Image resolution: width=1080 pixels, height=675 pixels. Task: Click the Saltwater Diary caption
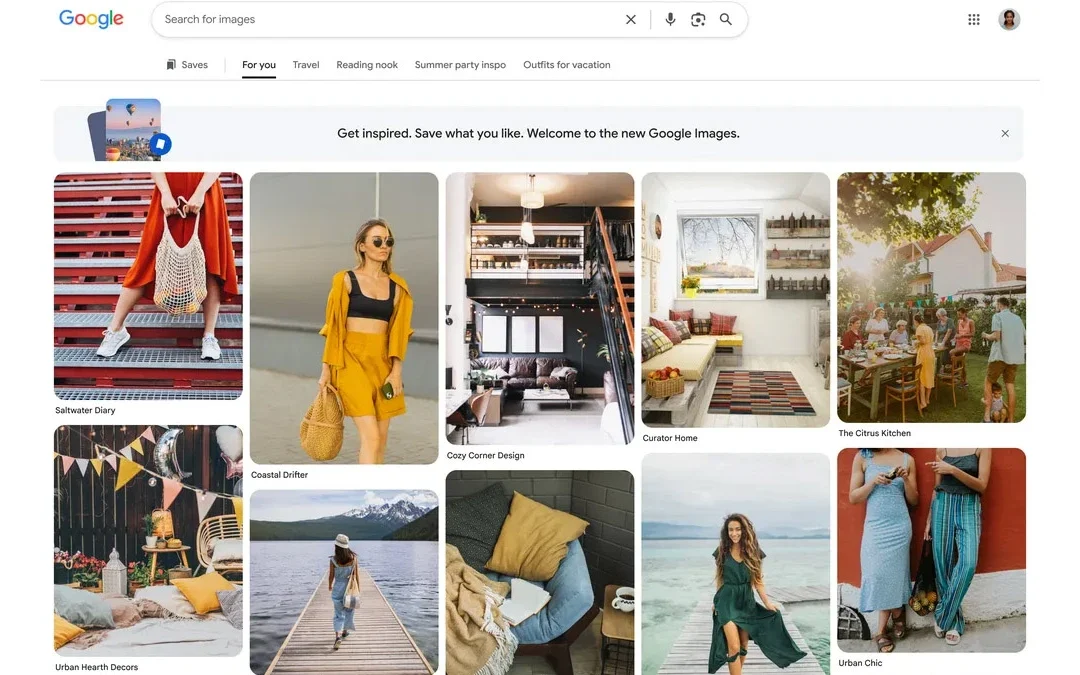point(85,411)
